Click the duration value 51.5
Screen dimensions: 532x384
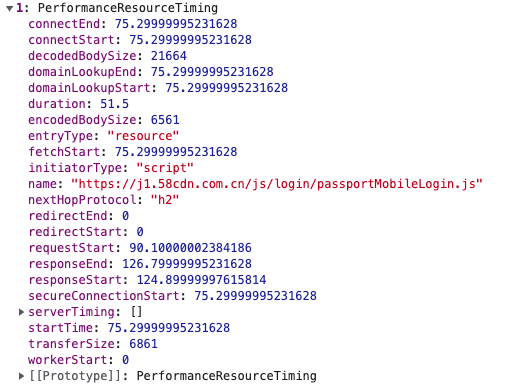[114, 104]
